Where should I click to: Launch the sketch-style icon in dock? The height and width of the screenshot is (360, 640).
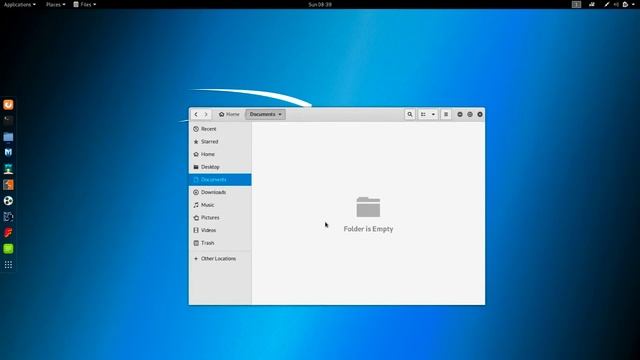8,217
